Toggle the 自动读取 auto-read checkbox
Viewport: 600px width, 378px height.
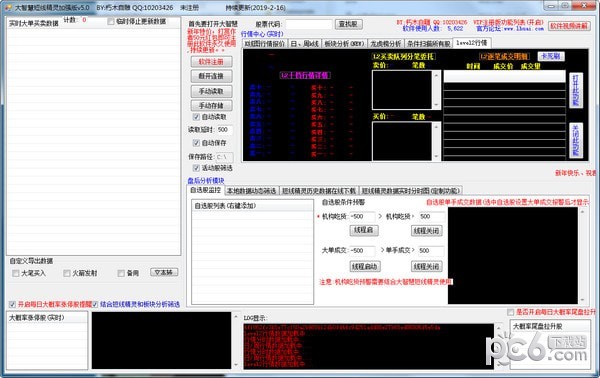[196, 117]
